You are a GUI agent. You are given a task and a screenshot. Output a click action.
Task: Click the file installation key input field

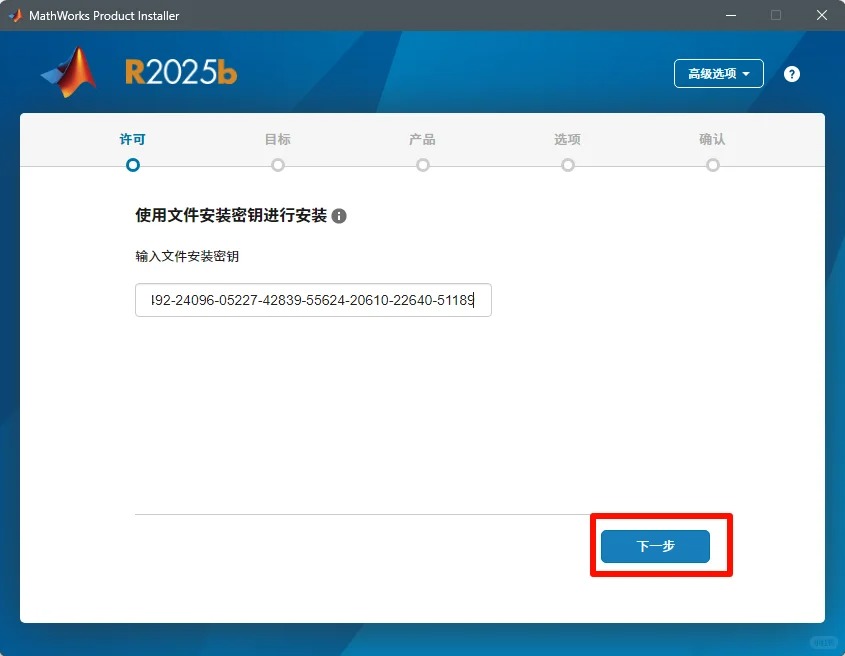pyautogui.click(x=312, y=300)
